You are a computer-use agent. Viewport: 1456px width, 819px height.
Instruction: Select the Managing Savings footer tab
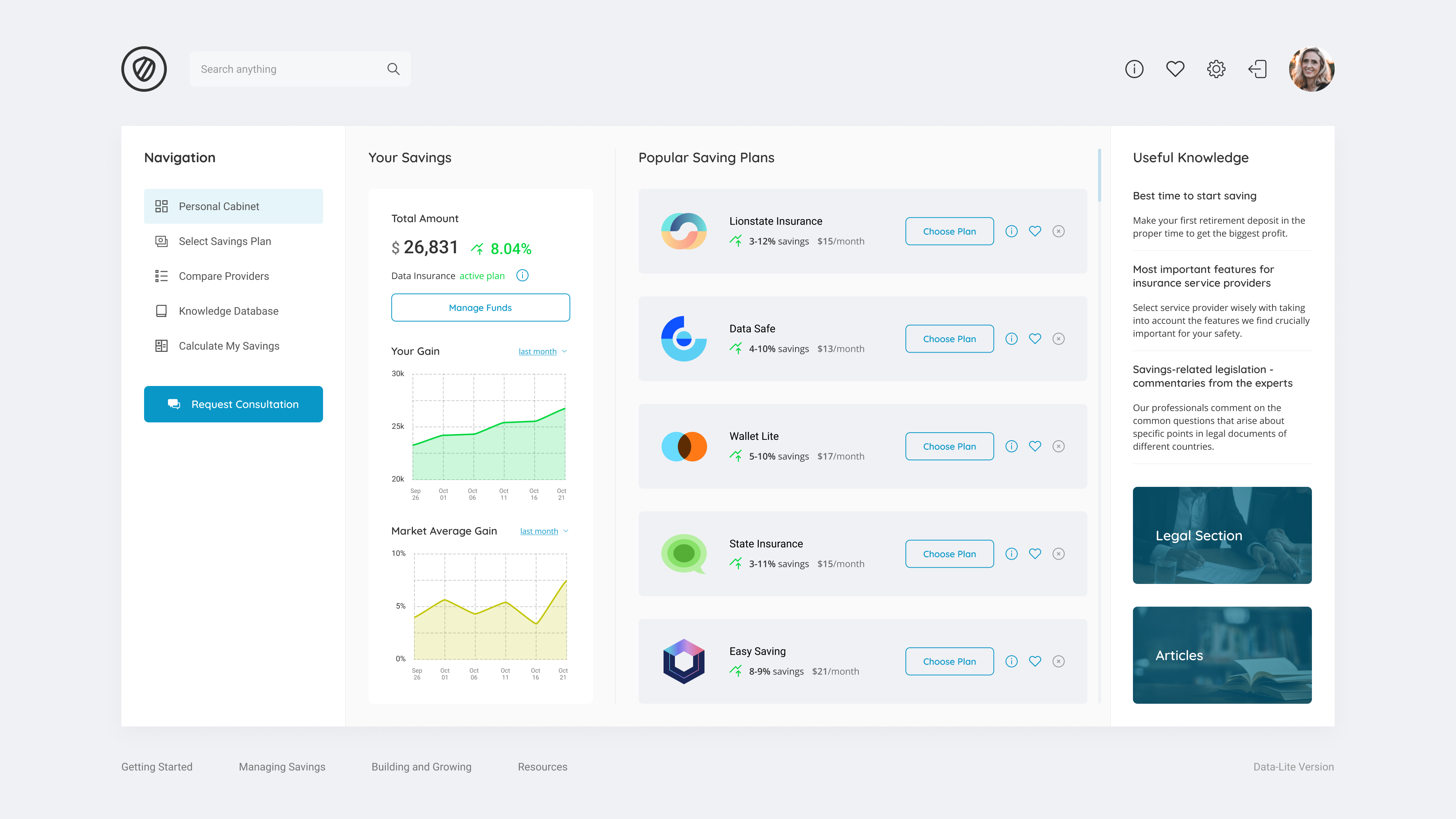281,766
